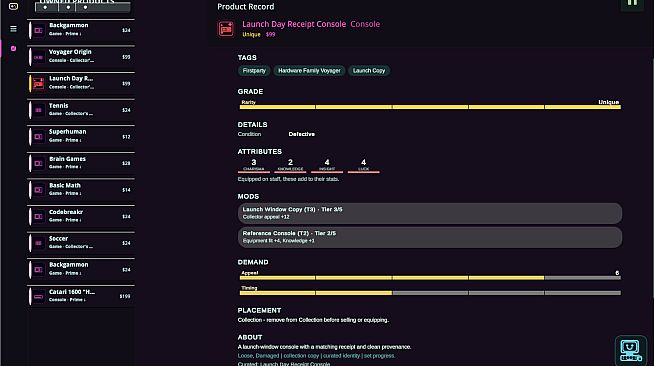Open the hamburger menu in sidebar
The width and height of the screenshot is (654, 366).
pos(13,29)
